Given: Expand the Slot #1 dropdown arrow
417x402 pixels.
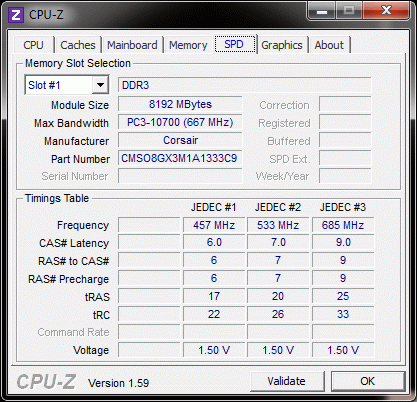Looking at the screenshot, I should coord(100,85).
